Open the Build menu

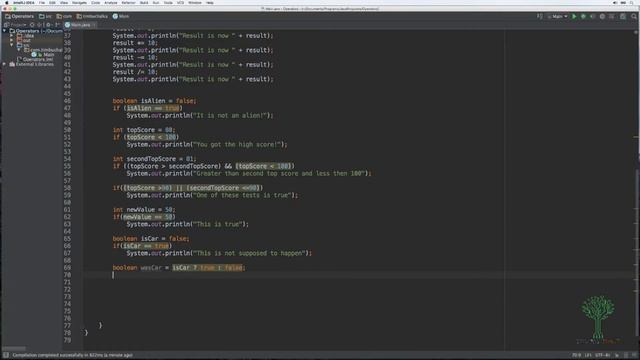[144, 3]
